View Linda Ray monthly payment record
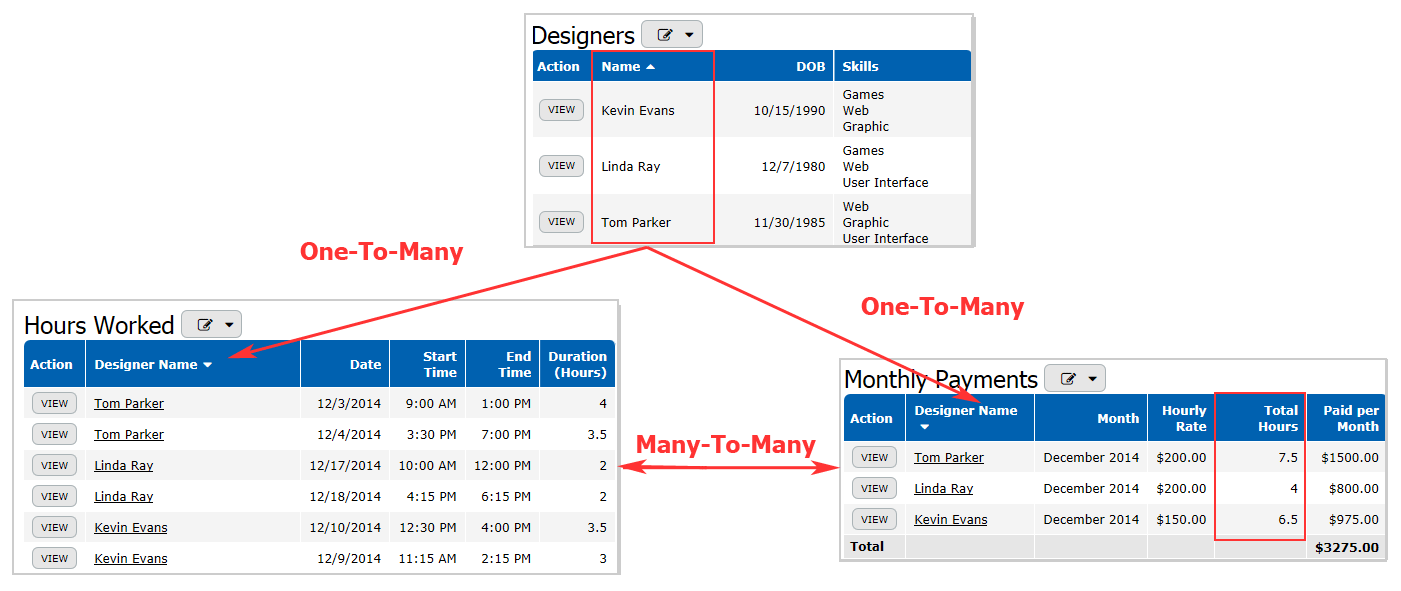 coord(874,488)
